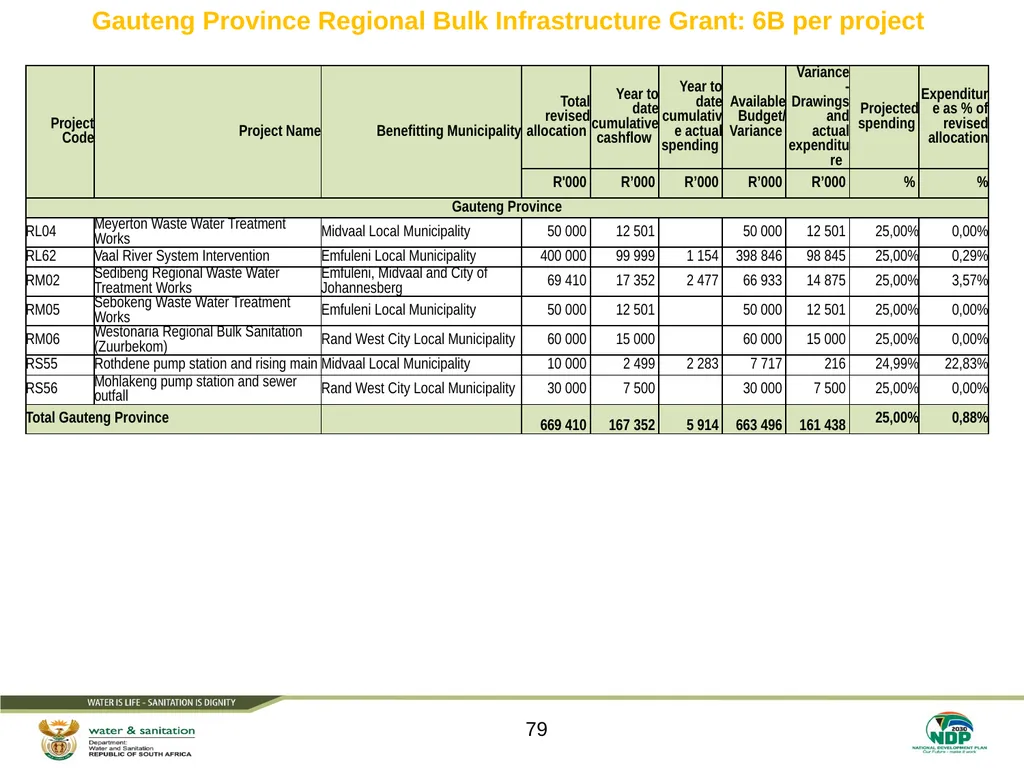This screenshot has height=768, width=1024.
Task: Click 'Rand West City Local Municipality' in RM06 row
Action: click(419, 340)
